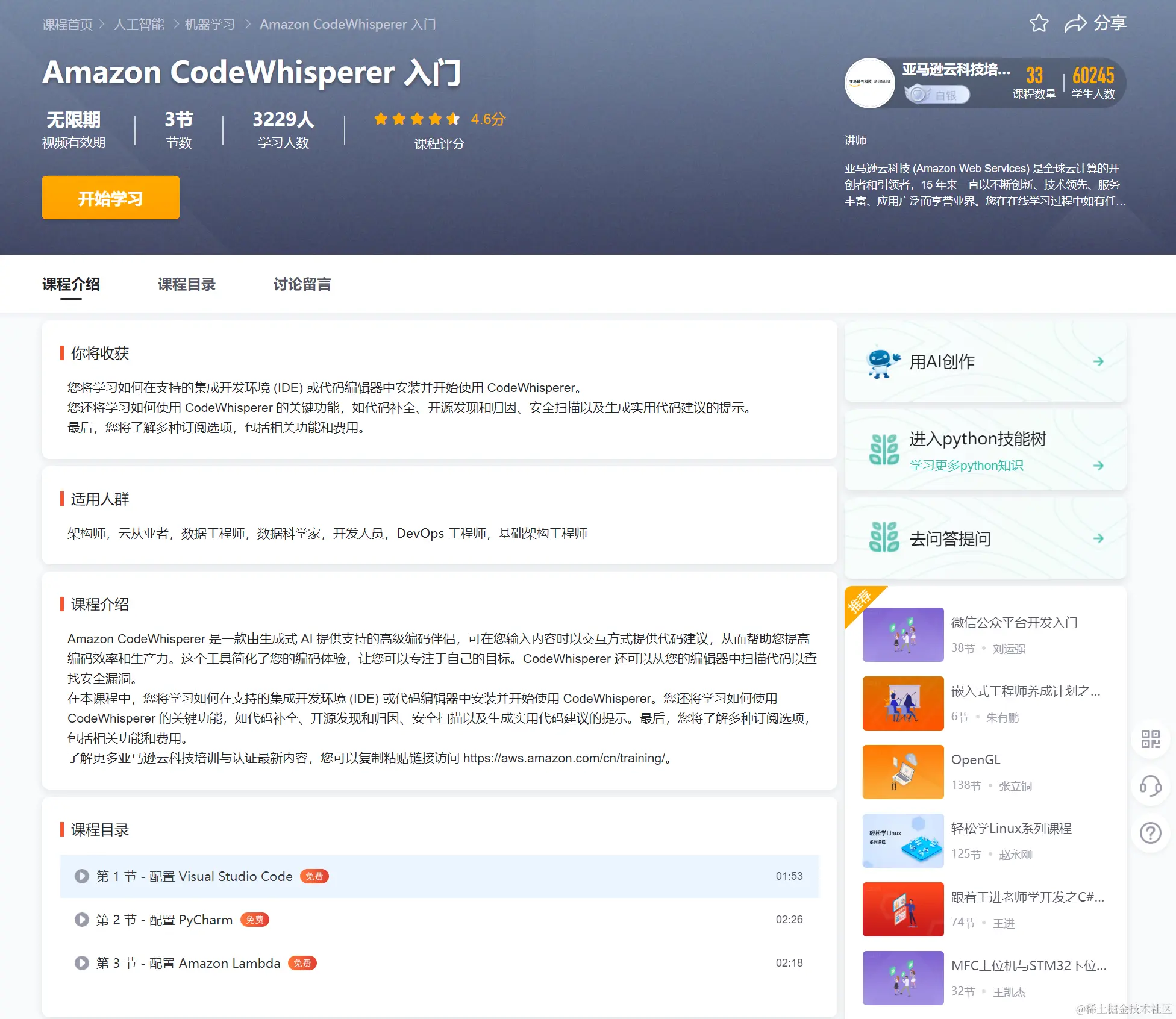Click the robot icon beside 用AI创作

click(x=883, y=362)
